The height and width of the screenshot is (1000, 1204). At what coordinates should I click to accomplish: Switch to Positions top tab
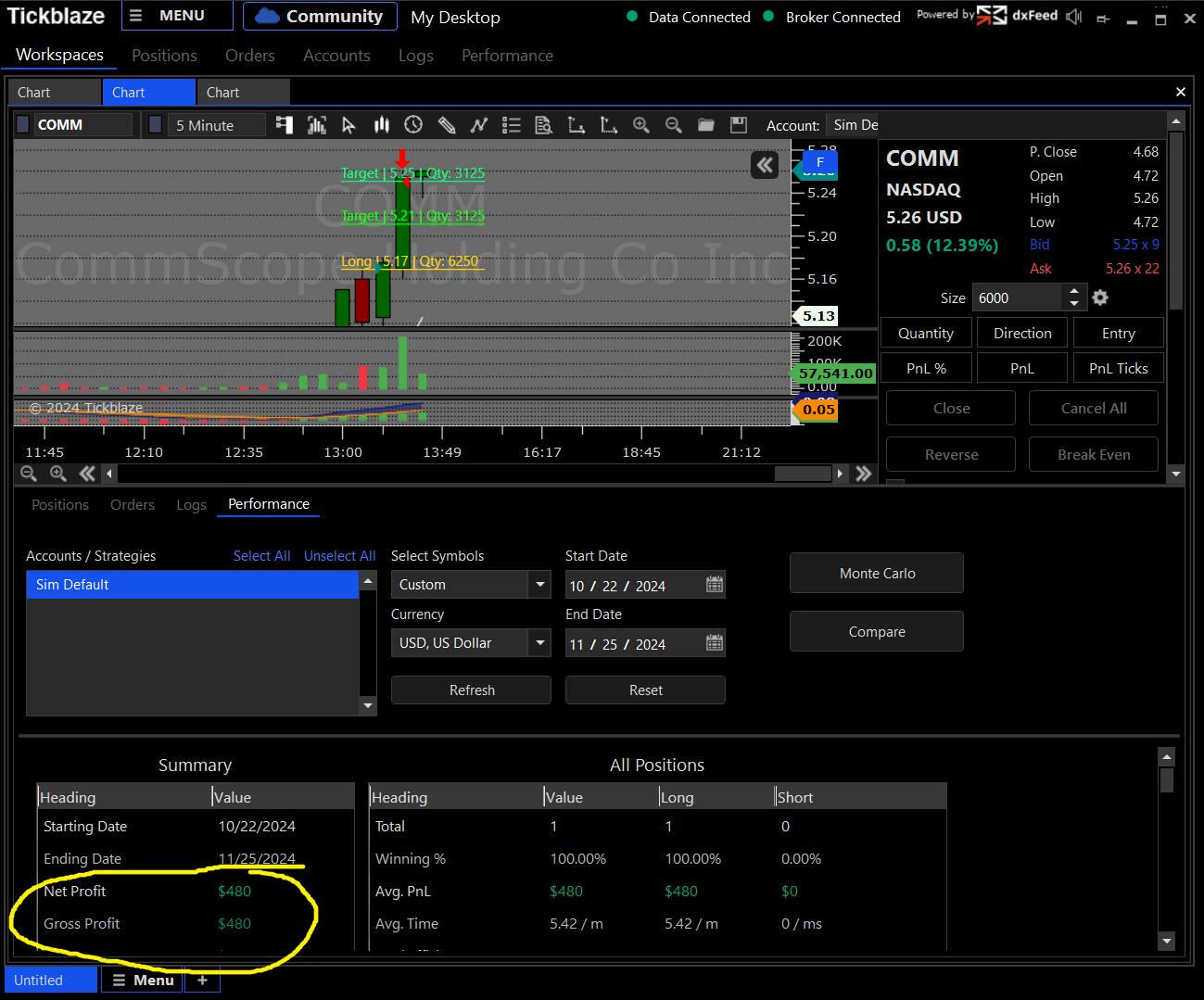164,56
